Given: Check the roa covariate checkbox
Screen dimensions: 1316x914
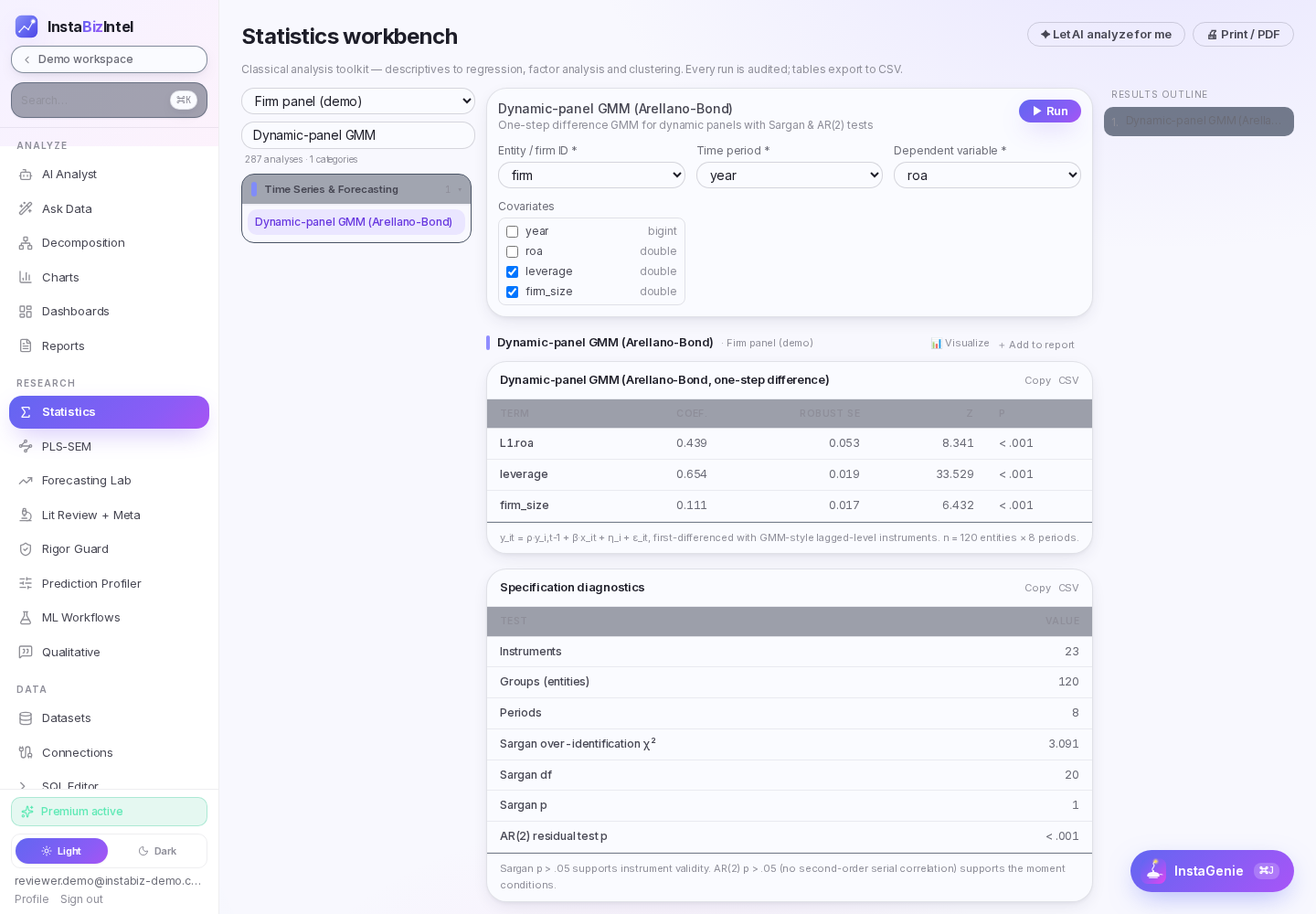Looking at the screenshot, I should pos(512,251).
